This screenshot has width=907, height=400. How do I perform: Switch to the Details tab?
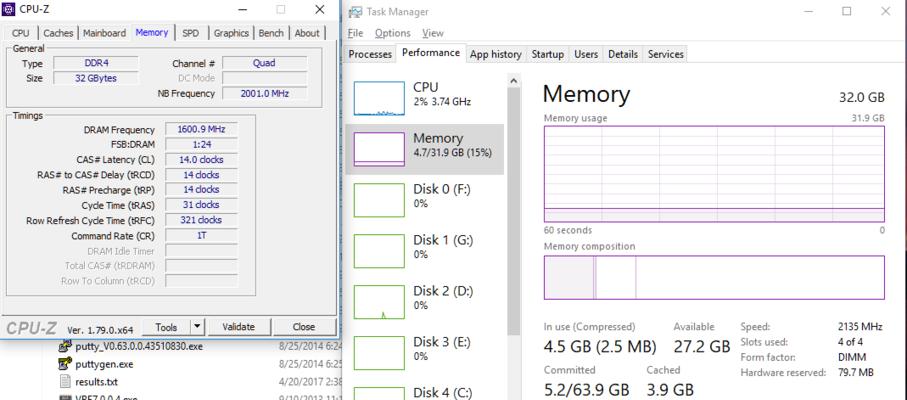tap(623, 54)
